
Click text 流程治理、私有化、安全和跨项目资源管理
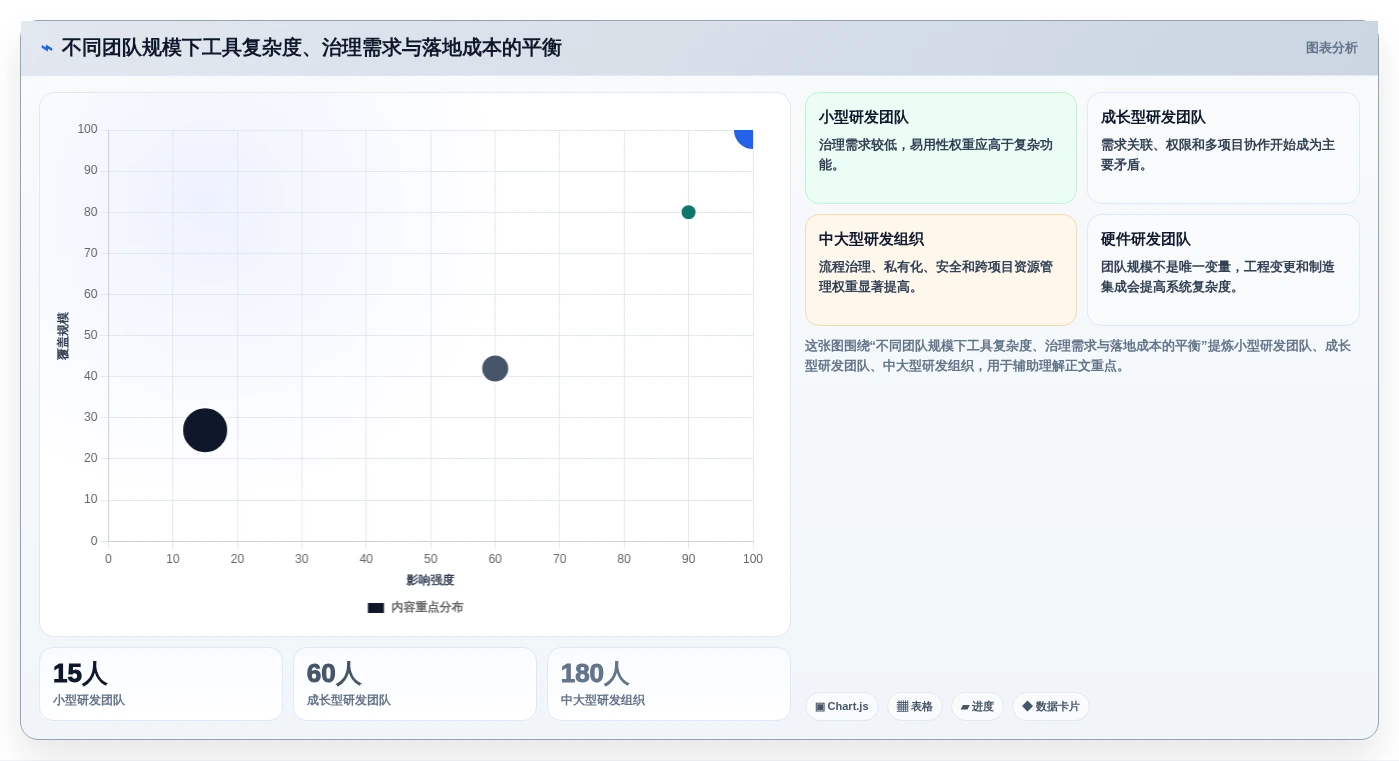[x=936, y=277]
